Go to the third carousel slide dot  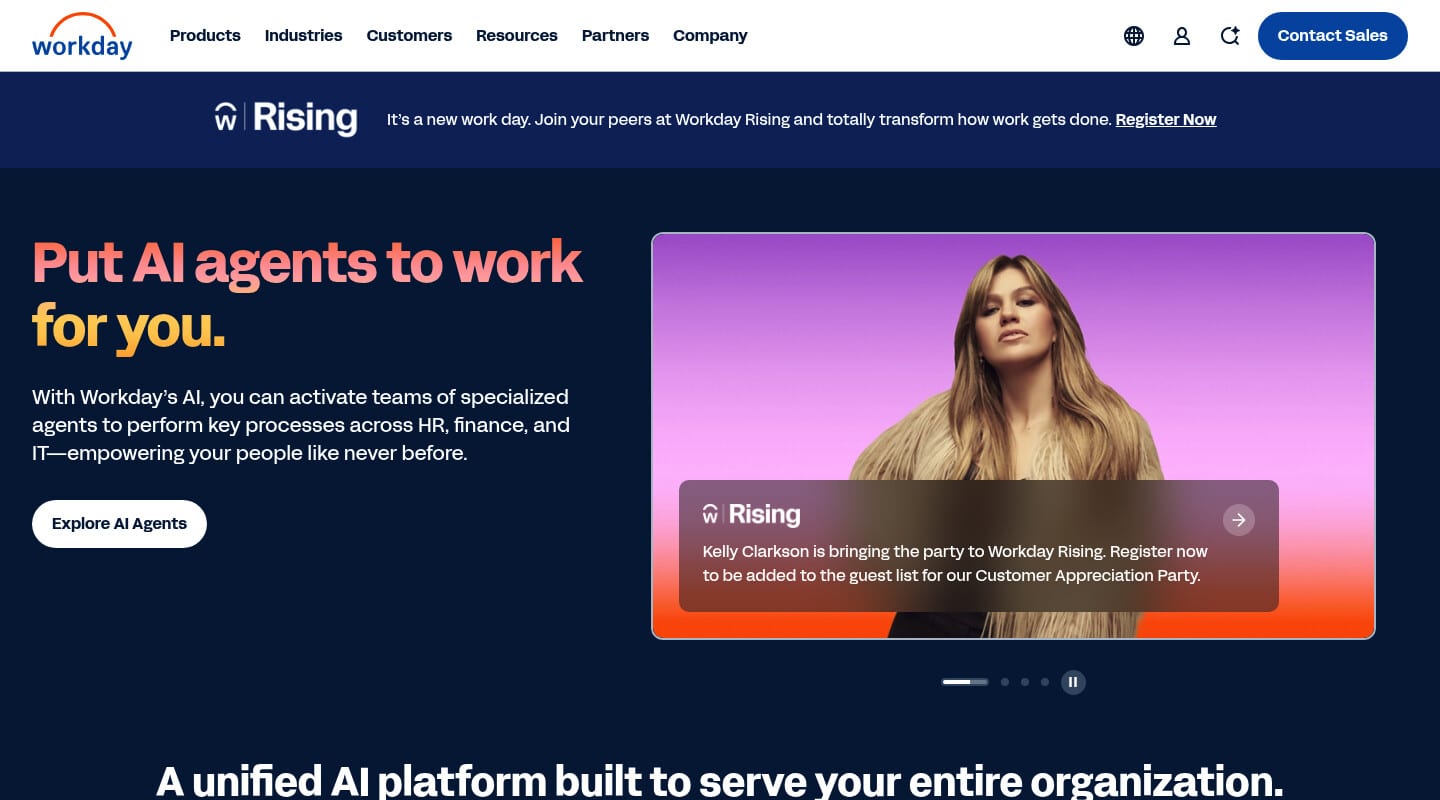point(1025,682)
